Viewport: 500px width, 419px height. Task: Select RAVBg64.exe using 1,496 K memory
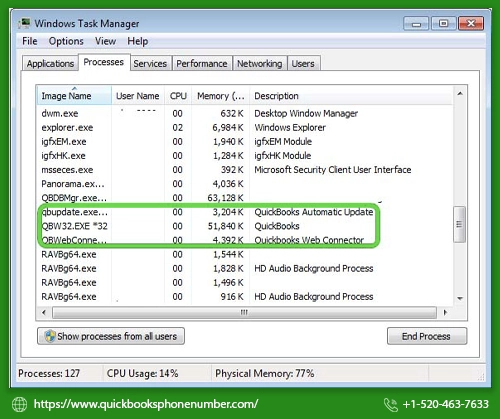[x=244, y=282]
